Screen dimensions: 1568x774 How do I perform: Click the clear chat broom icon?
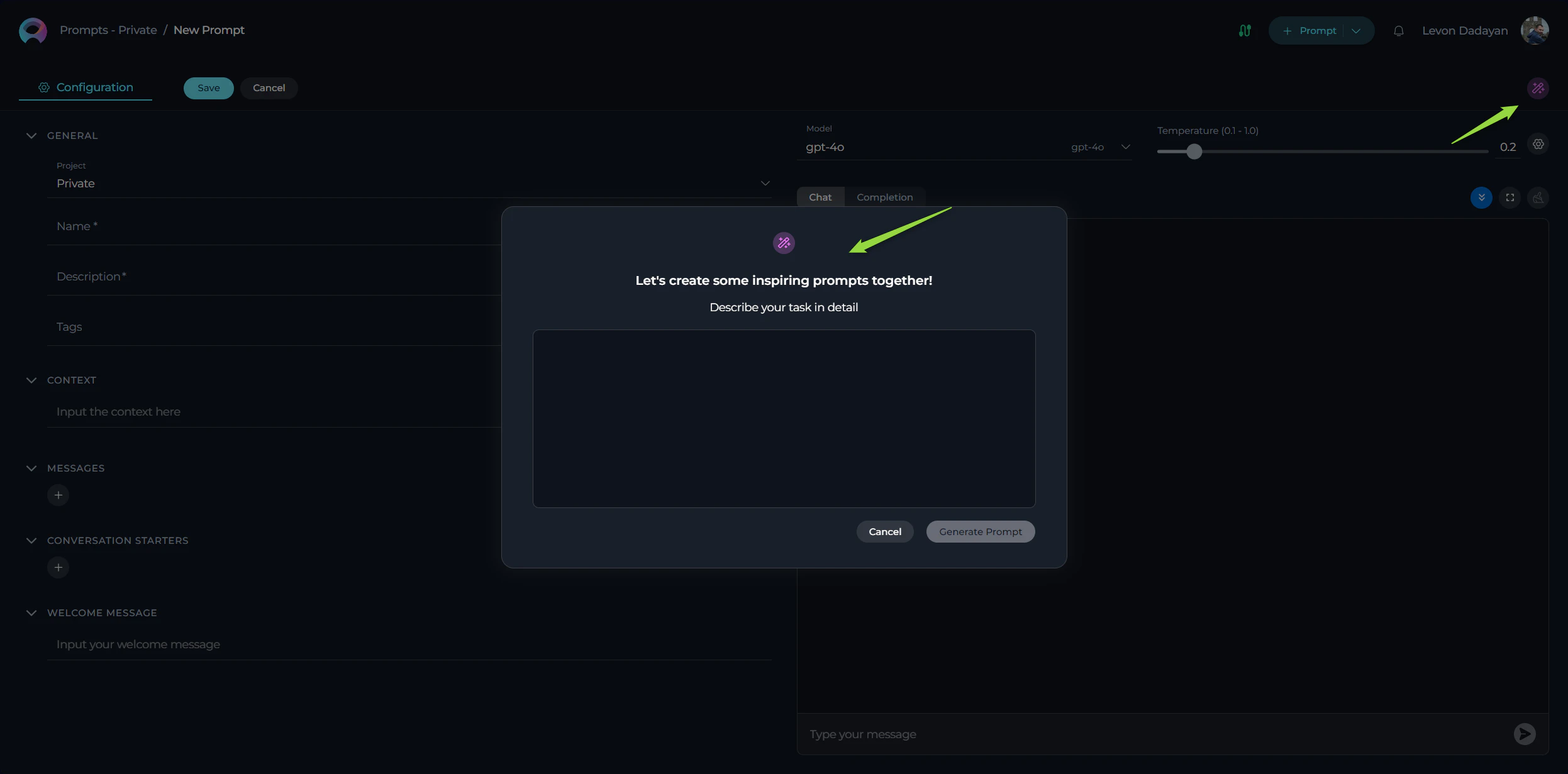(1538, 197)
